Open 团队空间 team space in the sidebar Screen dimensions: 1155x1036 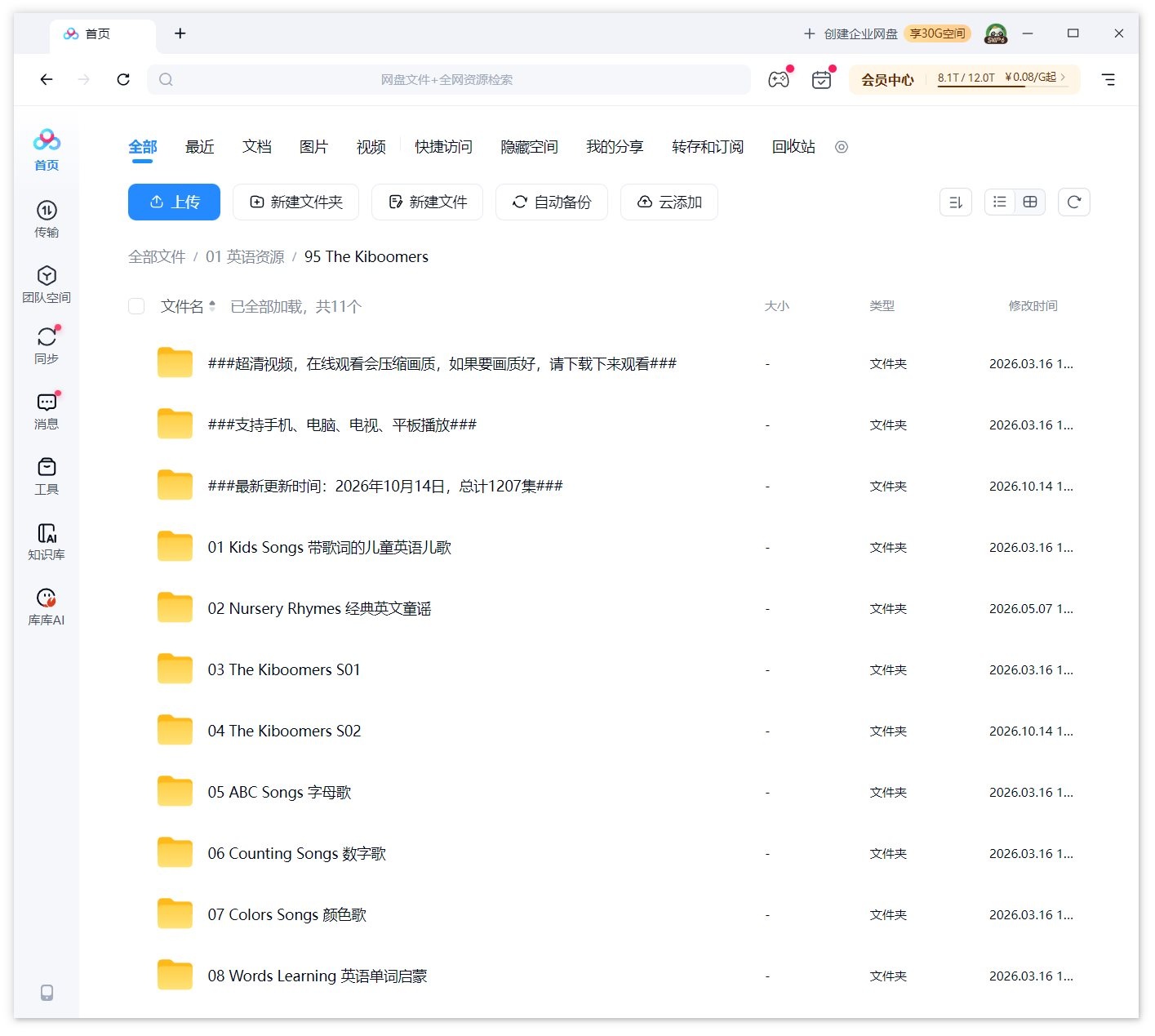click(x=47, y=284)
